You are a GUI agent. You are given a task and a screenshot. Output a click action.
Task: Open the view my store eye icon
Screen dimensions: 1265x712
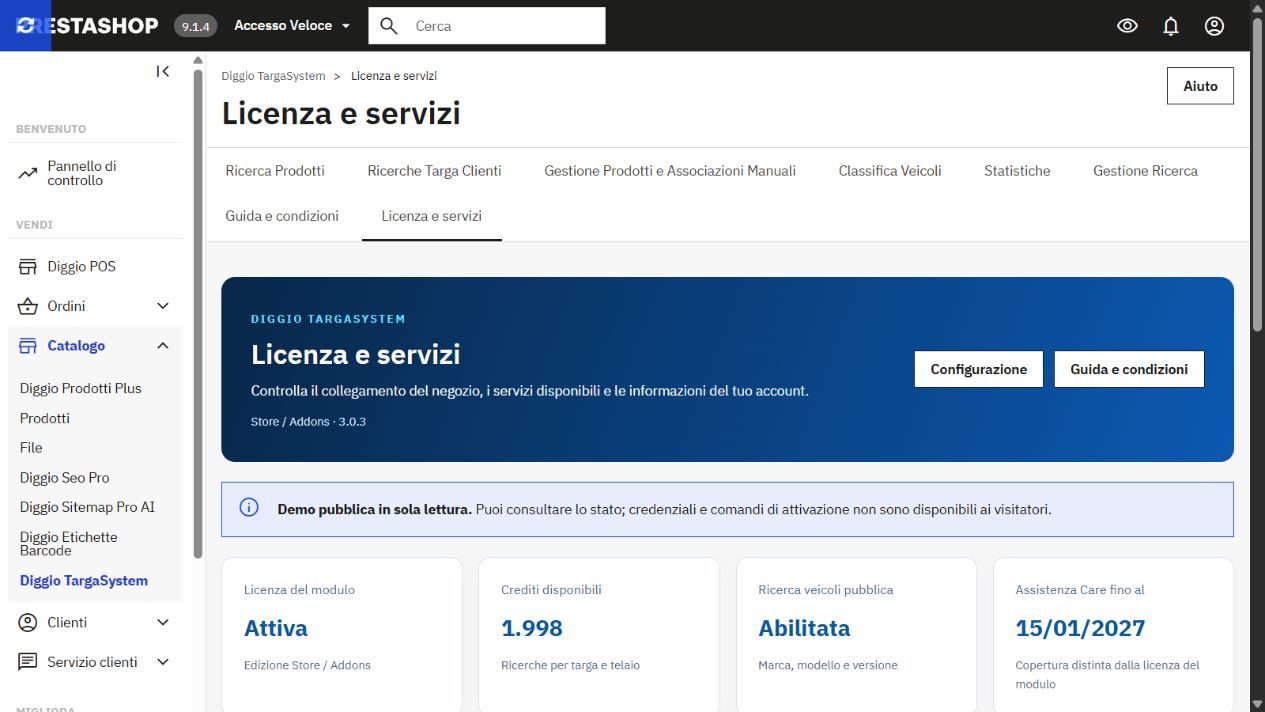1127,26
